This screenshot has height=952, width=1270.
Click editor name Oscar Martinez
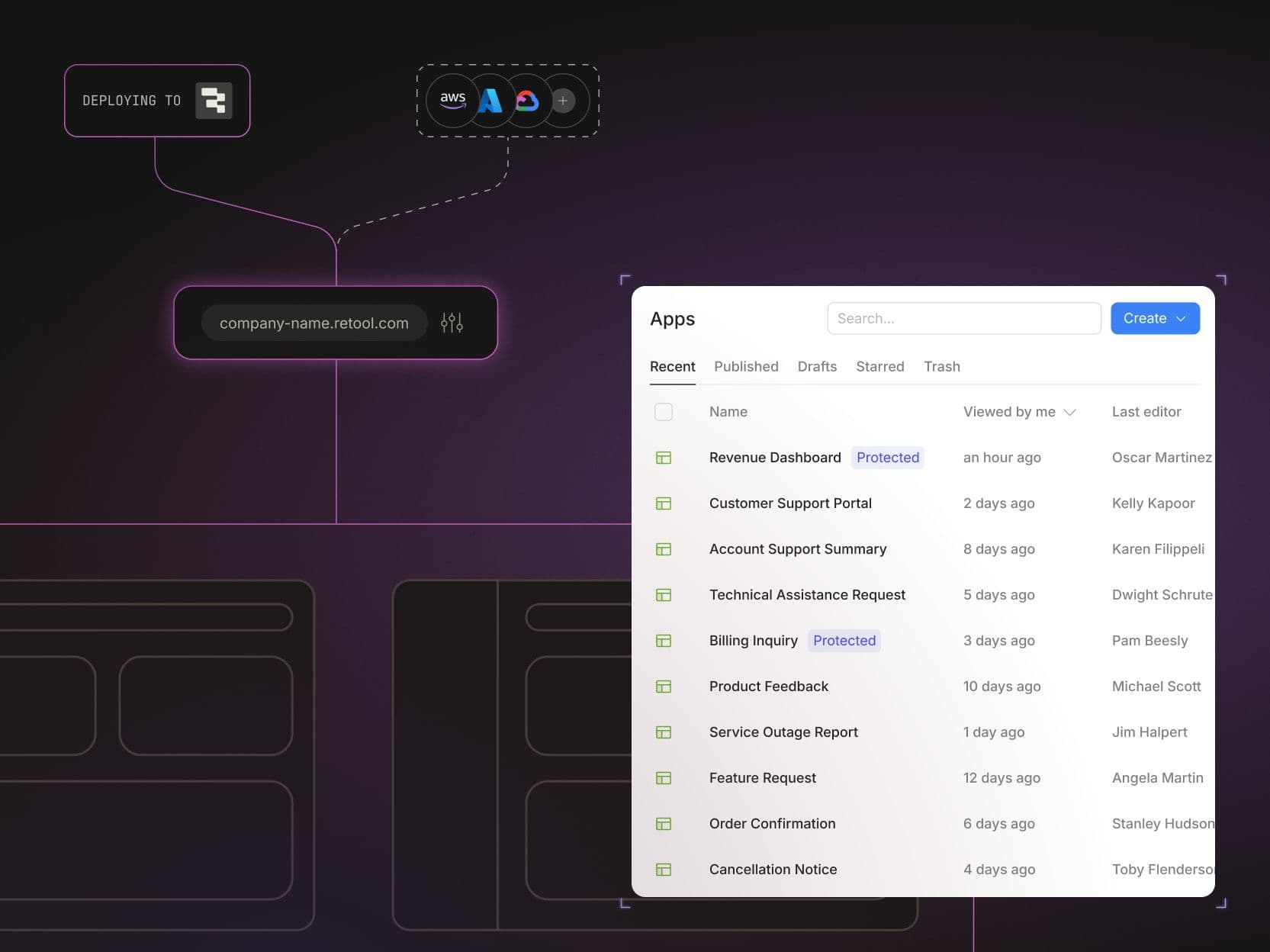pos(1162,458)
